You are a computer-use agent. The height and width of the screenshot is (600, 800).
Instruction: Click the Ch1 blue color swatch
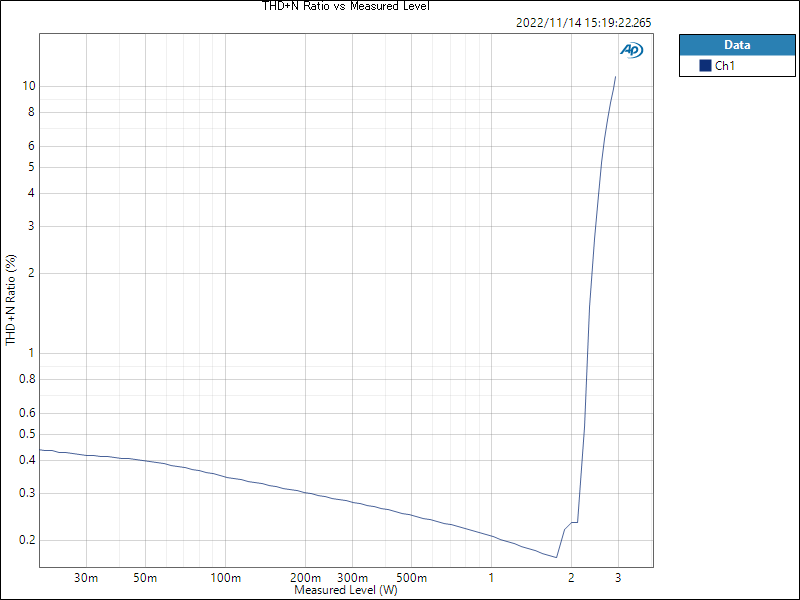click(705, 65)
